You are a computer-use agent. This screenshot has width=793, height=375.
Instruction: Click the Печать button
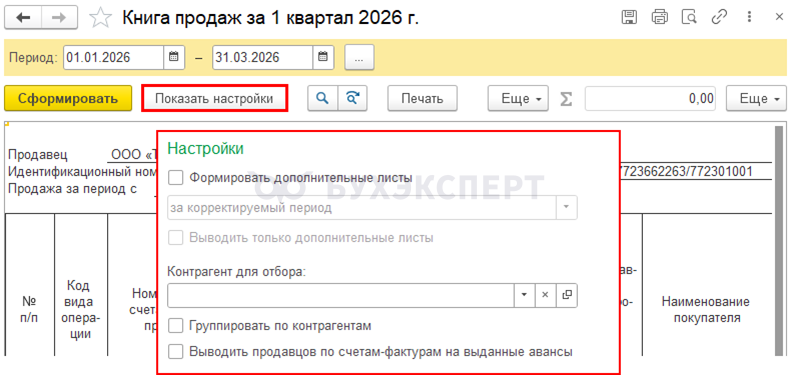422,98
